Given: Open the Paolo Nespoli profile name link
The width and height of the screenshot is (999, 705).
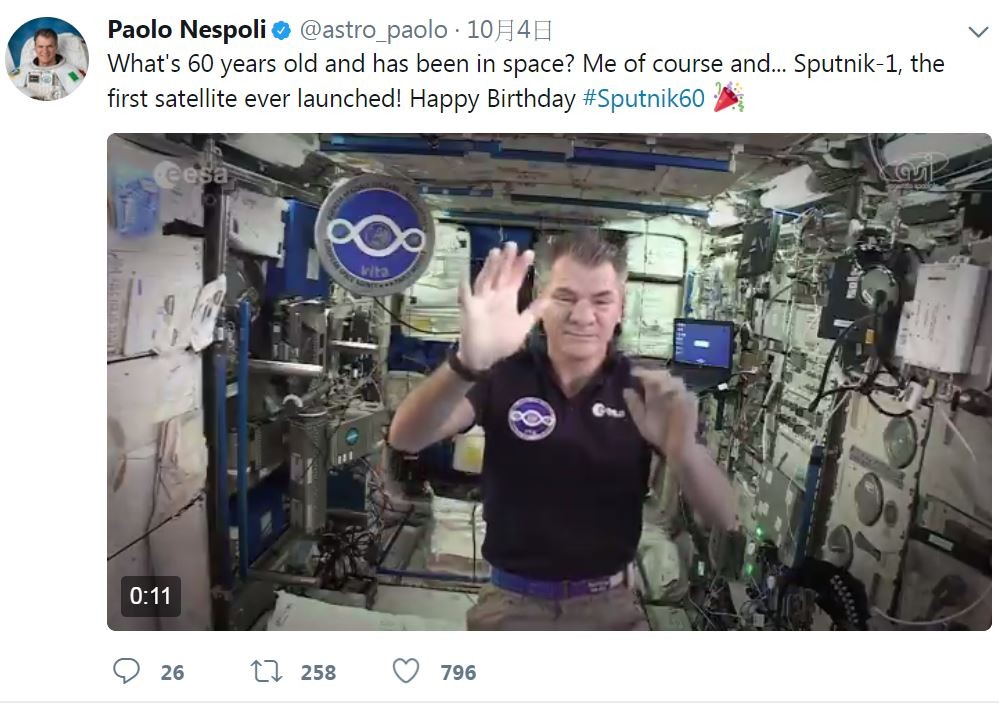Looking at the screenshot, I should [187, 30].
